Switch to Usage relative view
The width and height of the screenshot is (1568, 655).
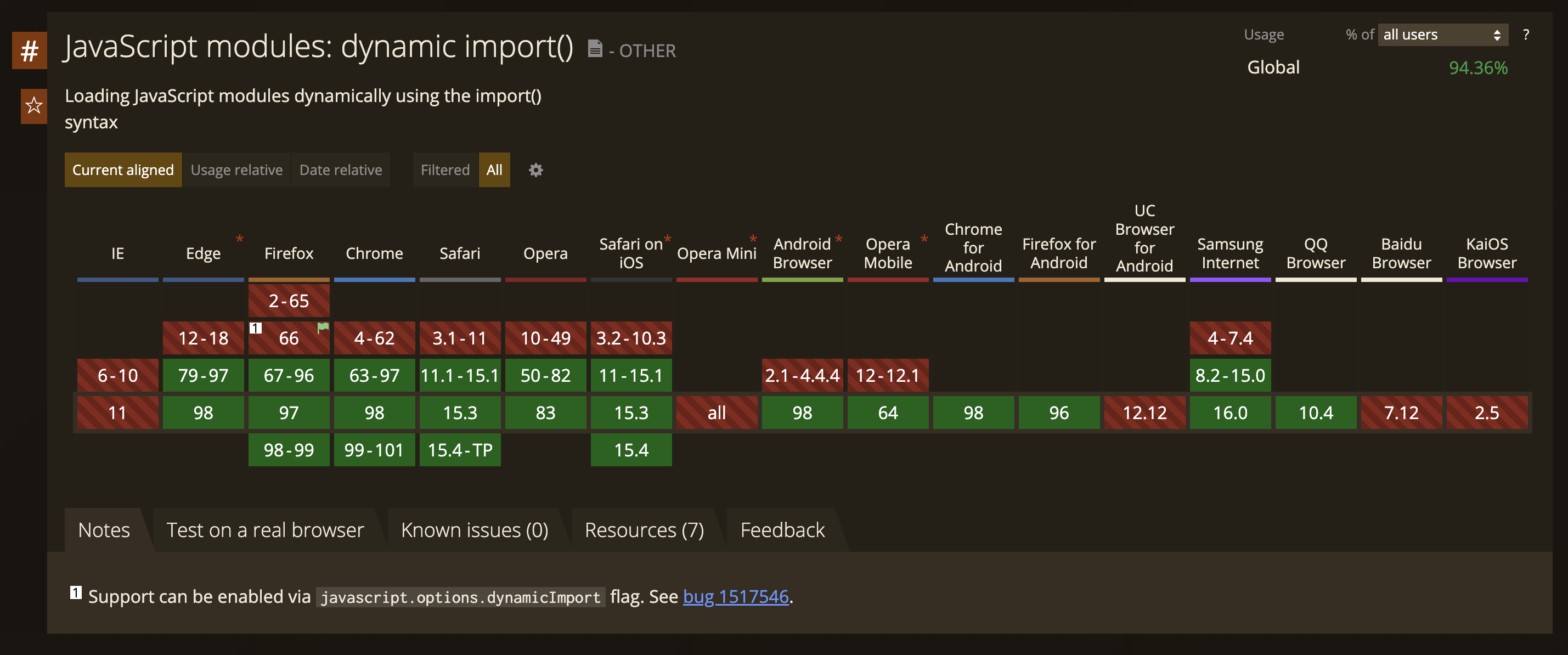point(237,170)
